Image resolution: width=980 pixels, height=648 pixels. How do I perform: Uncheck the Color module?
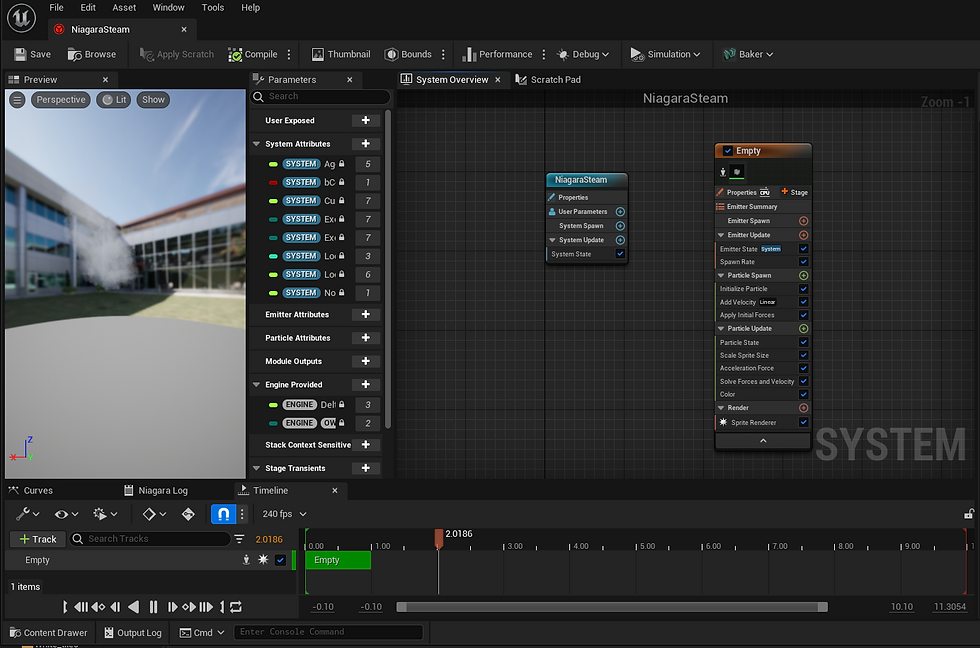click(x=804, y=394)
